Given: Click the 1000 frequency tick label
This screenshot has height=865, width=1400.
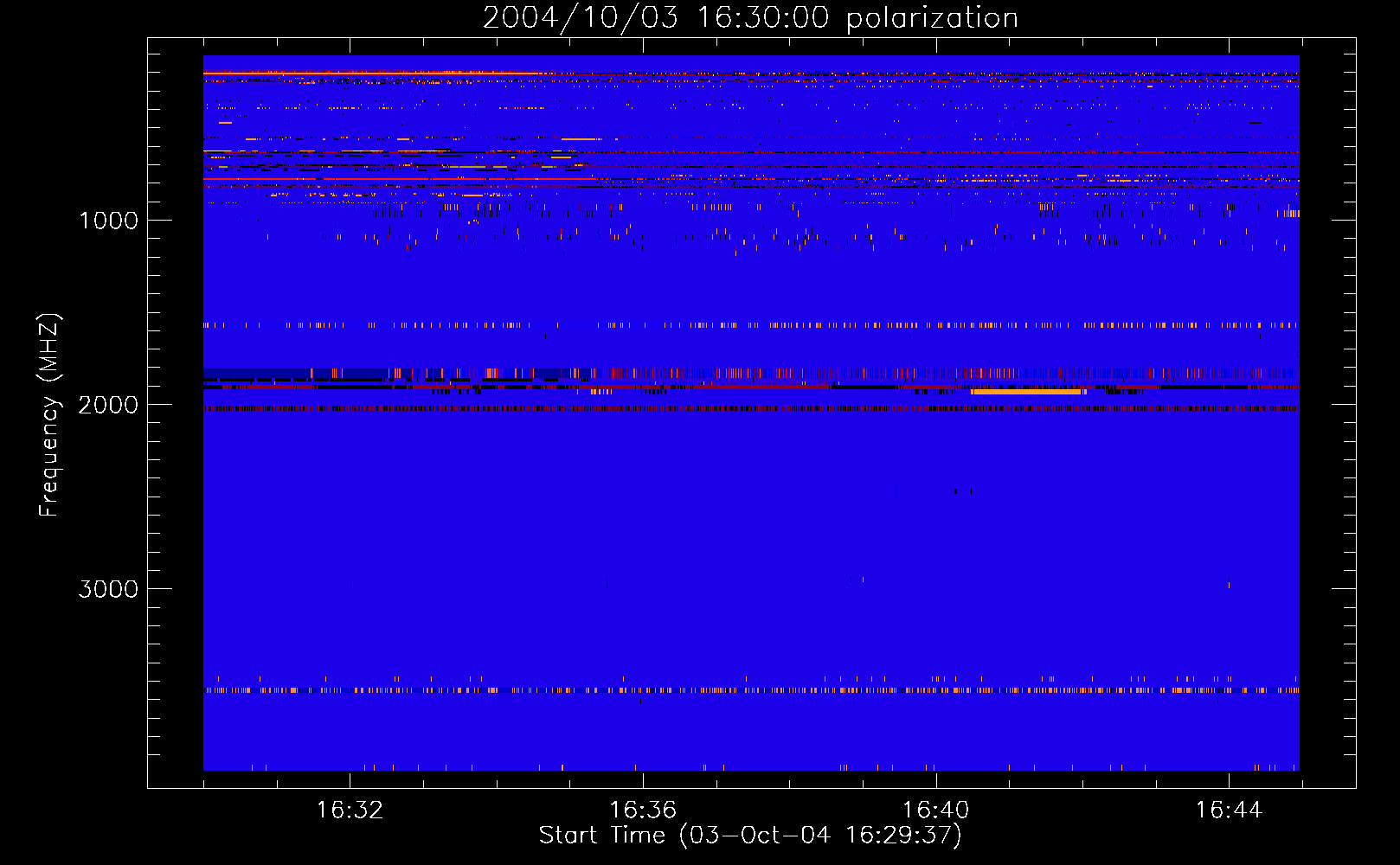Looking at the screenshot, I should (108, 221).
